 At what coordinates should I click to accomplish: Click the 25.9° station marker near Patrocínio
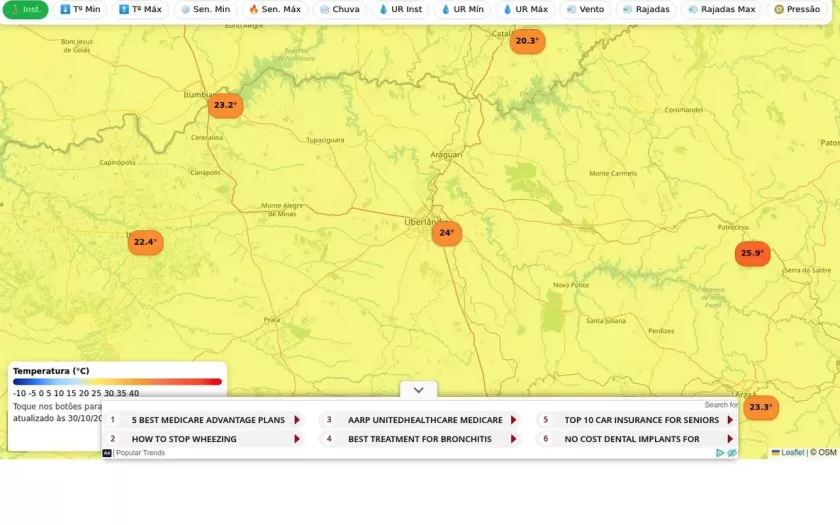(752, 254)
